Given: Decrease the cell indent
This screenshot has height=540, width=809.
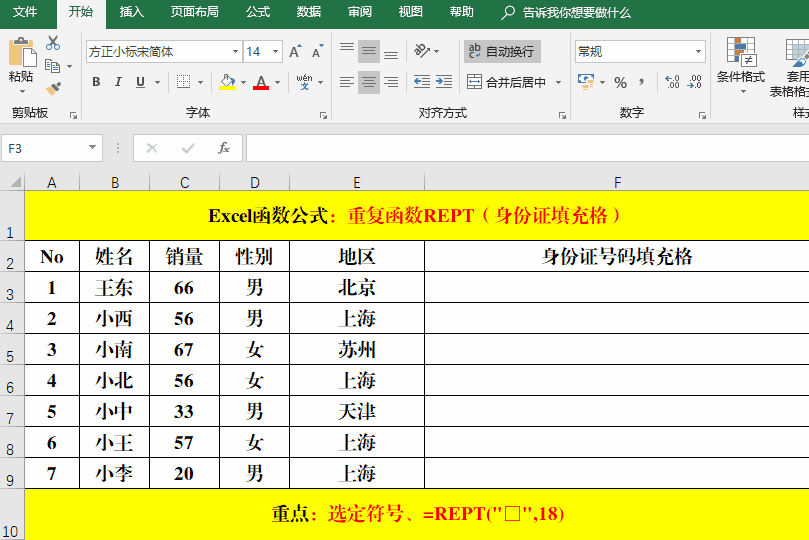Looking at the screenshot, I should [x=422, y=81].
